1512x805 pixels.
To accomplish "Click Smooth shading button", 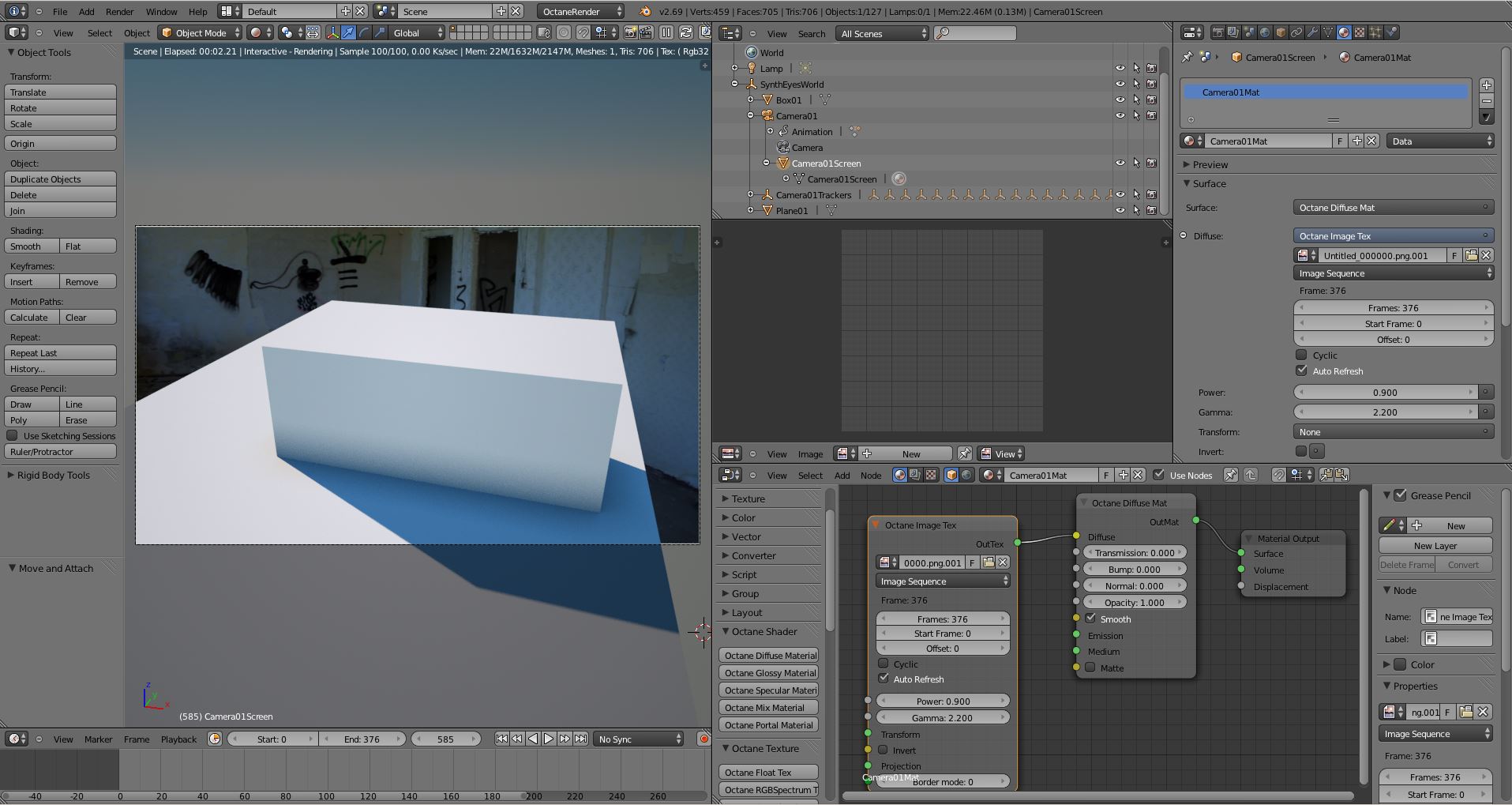I will (32, 246).
